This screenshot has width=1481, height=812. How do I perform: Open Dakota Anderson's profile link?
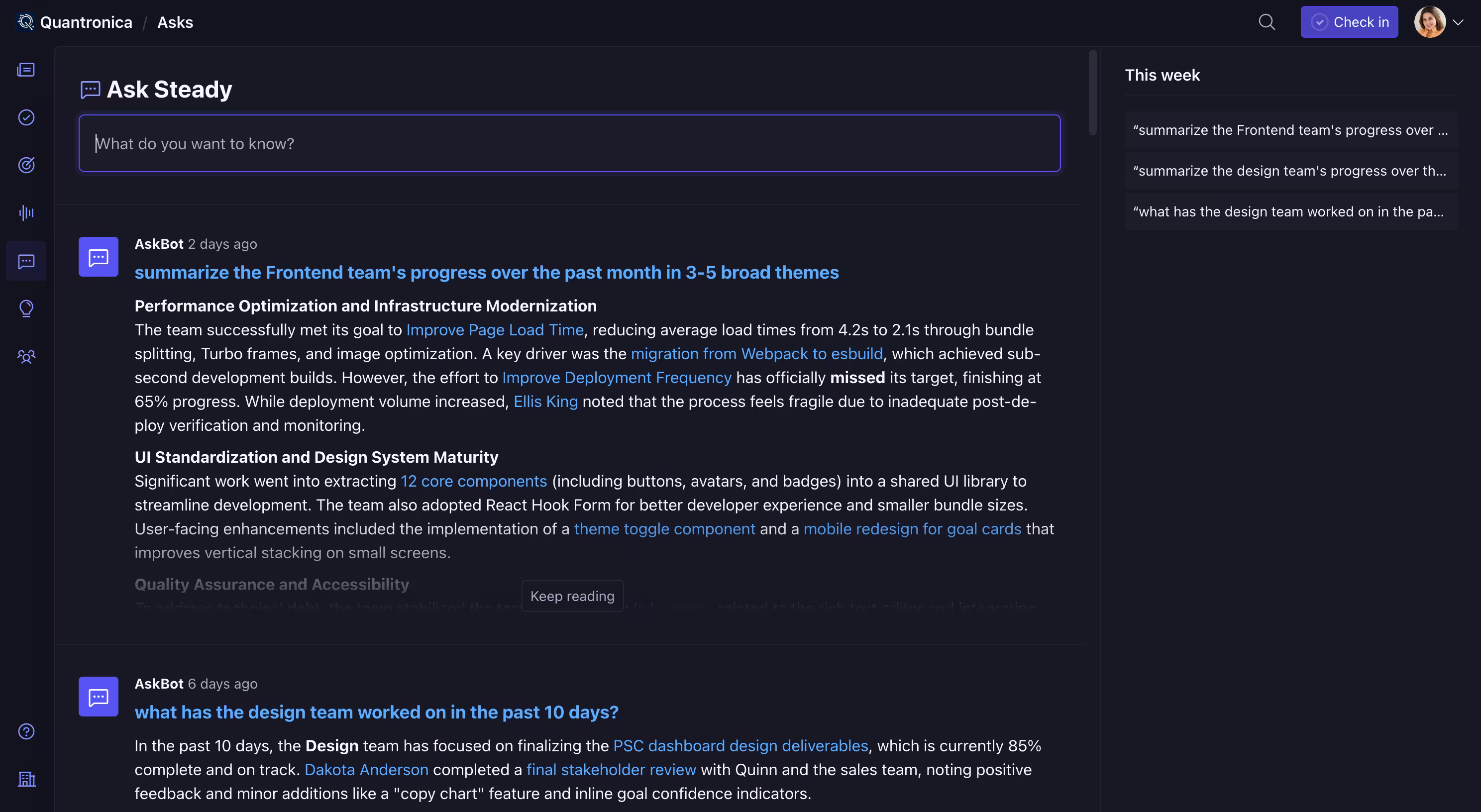[x=366, y=770]
